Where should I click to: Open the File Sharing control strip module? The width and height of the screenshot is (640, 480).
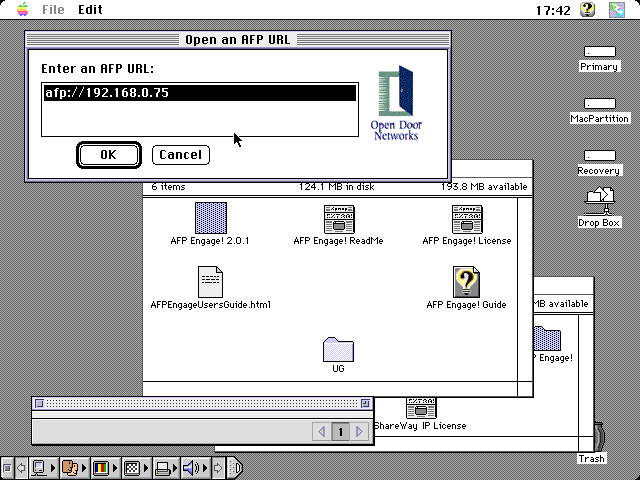(70, 468)
